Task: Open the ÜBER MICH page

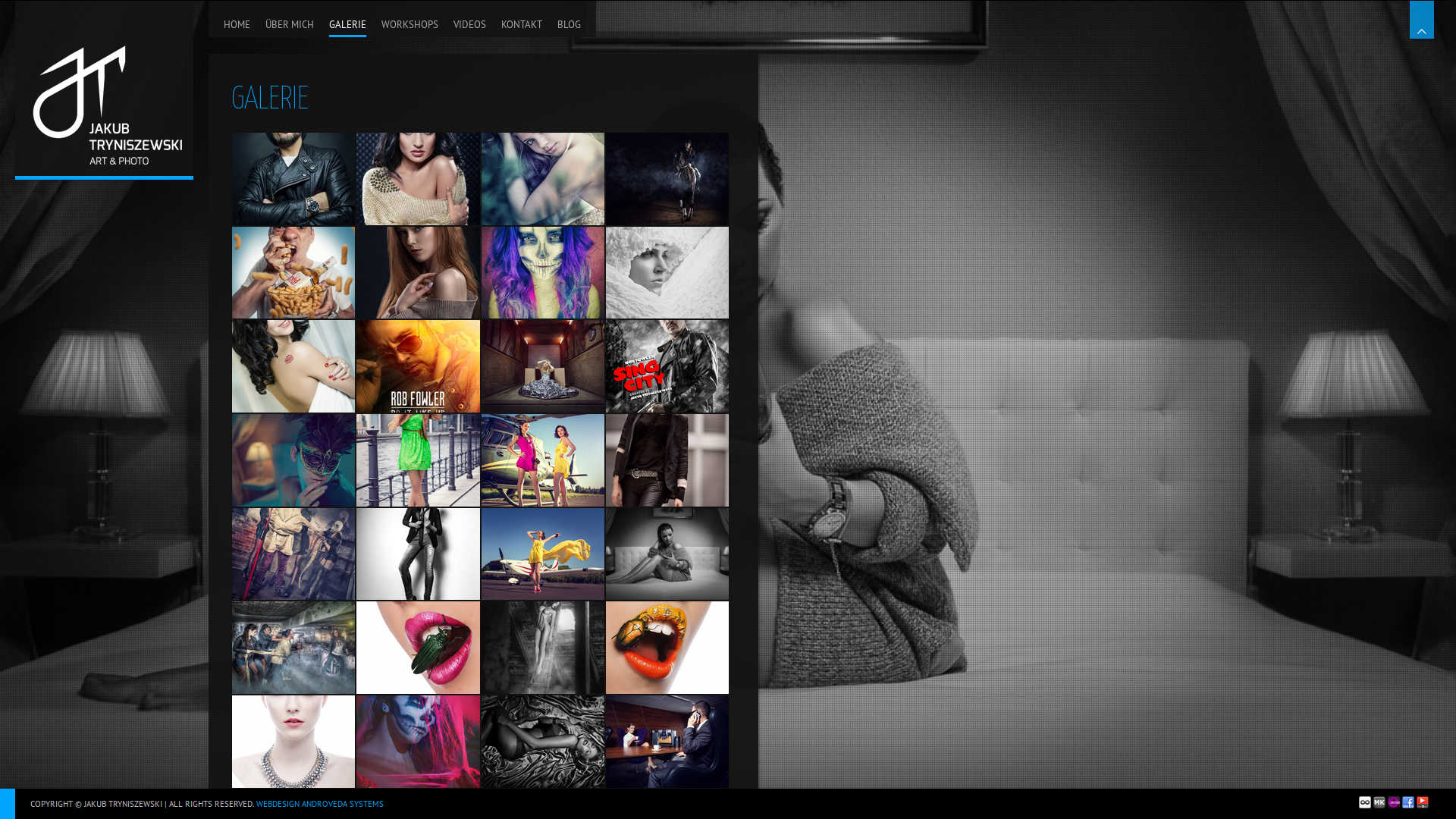Action: pyautogui.click(x=289, y=24)
